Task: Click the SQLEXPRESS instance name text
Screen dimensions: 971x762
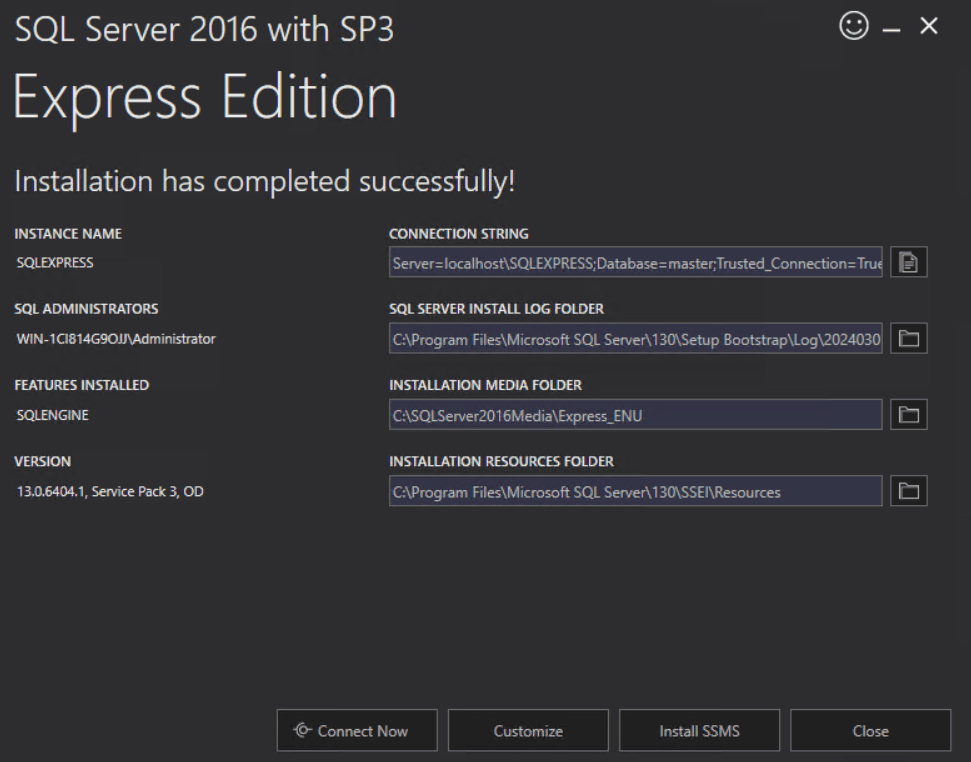Action: [55, 262]
